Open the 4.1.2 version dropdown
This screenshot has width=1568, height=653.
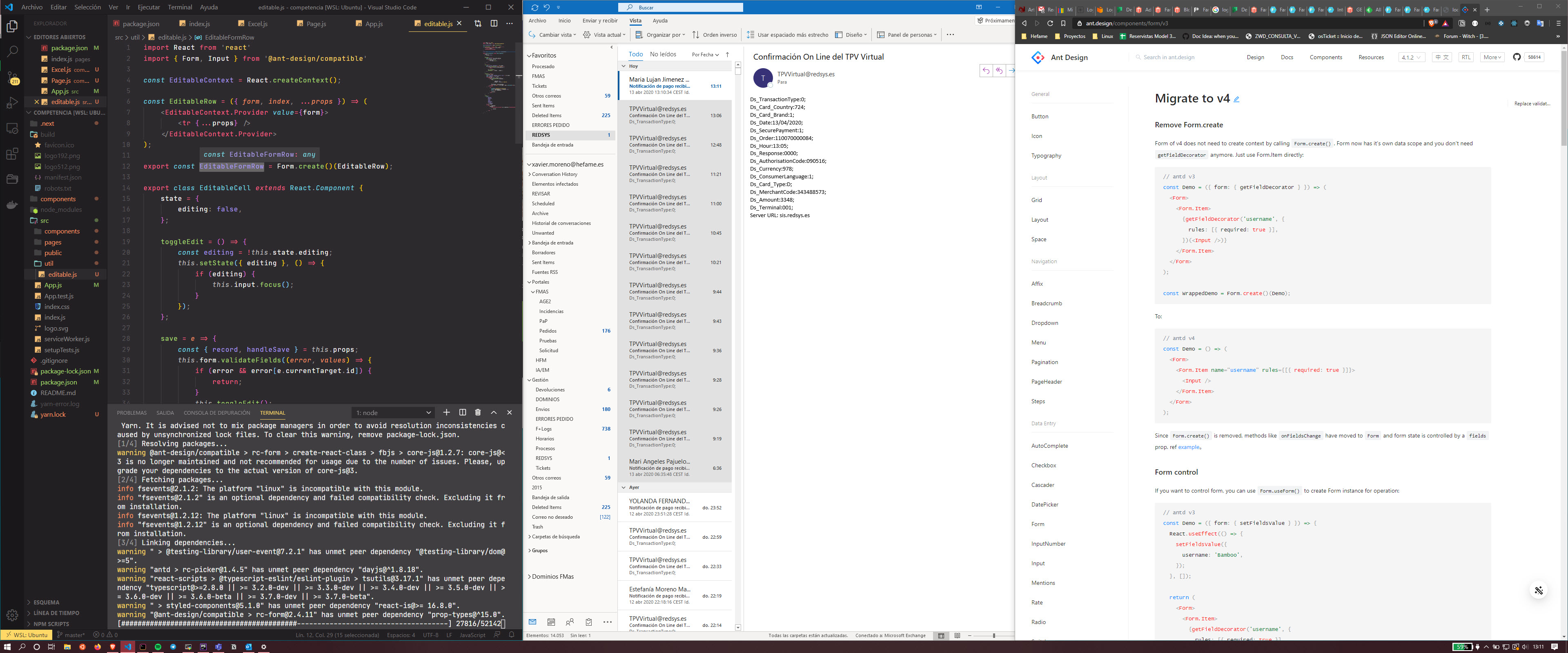1411,57
